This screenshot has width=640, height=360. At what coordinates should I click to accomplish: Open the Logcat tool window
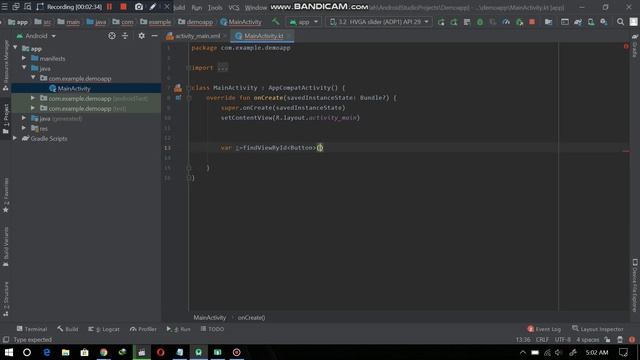(x=104, y=329)
